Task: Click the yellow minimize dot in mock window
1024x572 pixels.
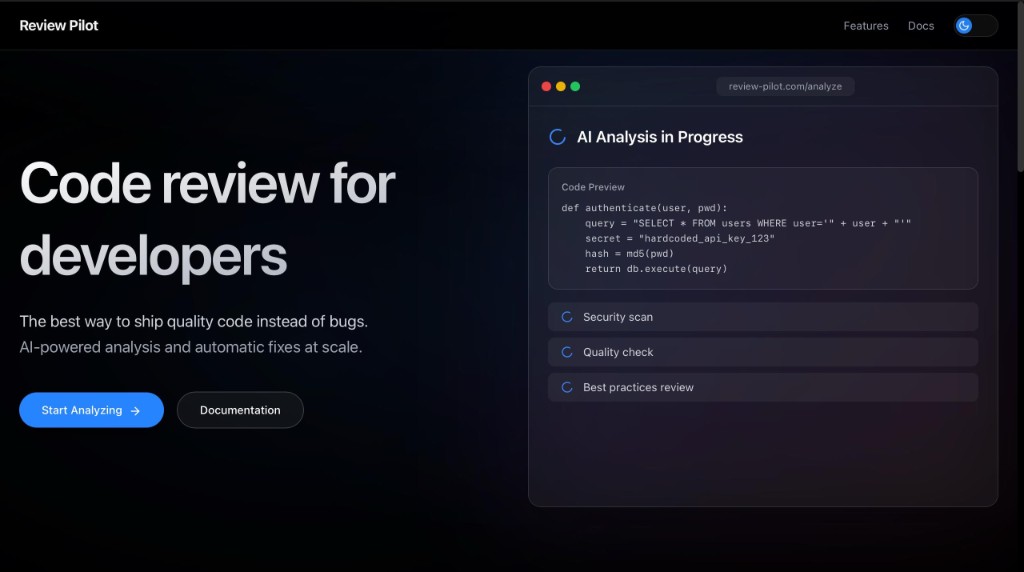Action: click(560, 86)
